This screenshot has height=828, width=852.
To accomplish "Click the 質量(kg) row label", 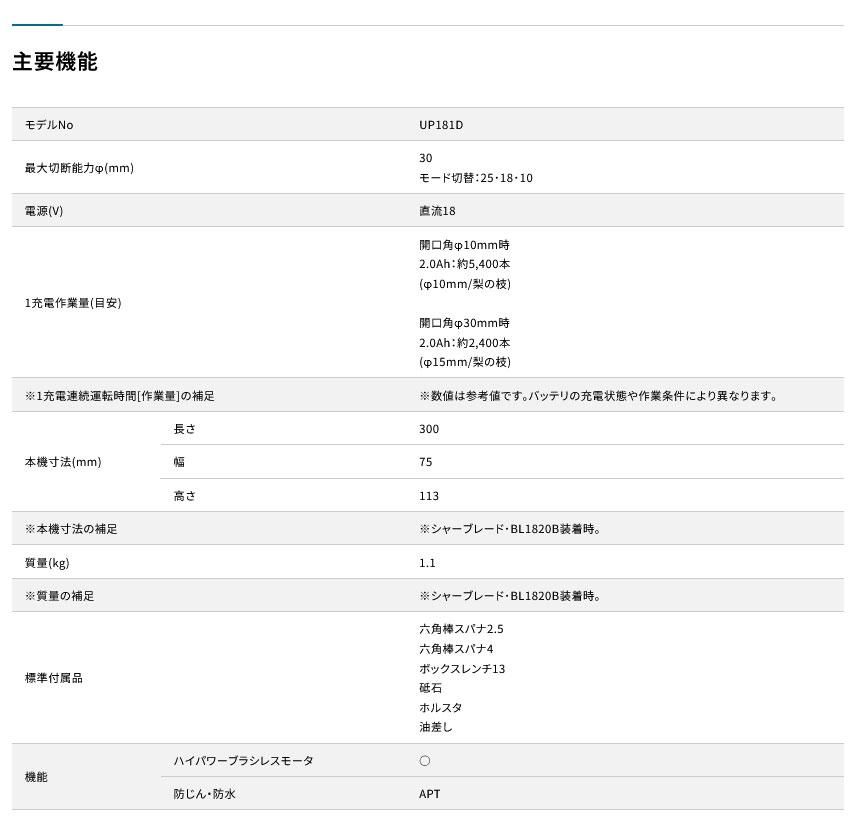I will (47, 563).
